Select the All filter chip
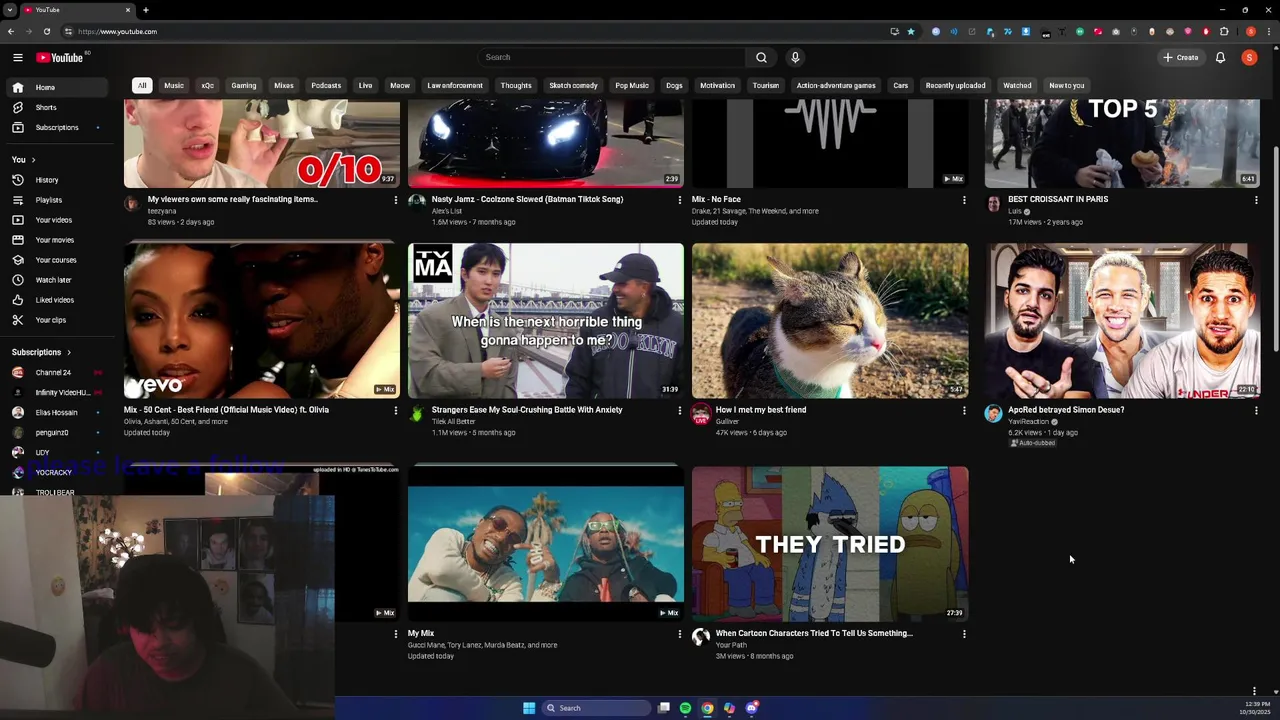This screenshot has width=1280, height=720. pyautogui.click(x=142, y=85)
